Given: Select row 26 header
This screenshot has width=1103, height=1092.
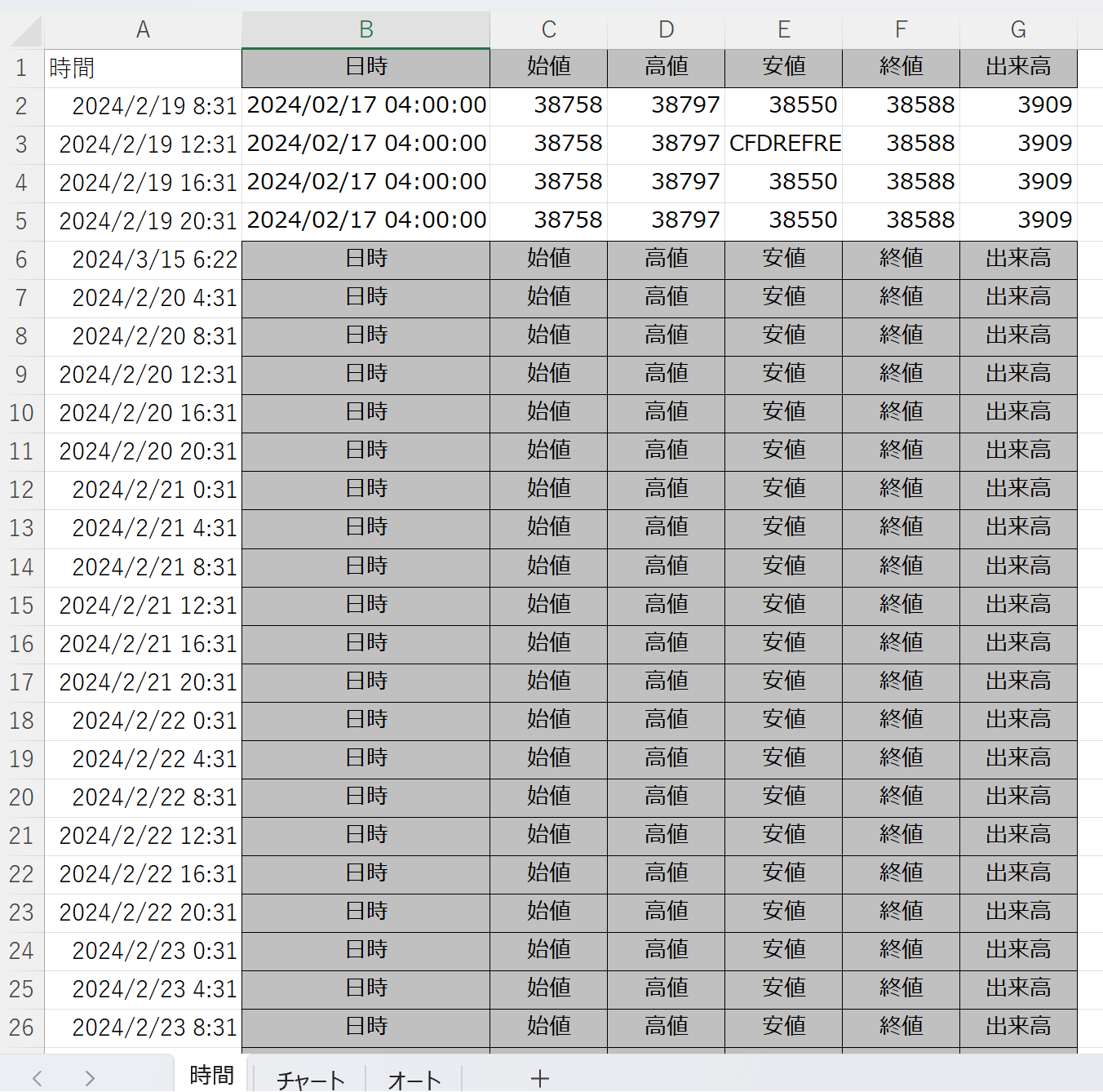Looking at the screenshot, I should (x=21, y=1028).
